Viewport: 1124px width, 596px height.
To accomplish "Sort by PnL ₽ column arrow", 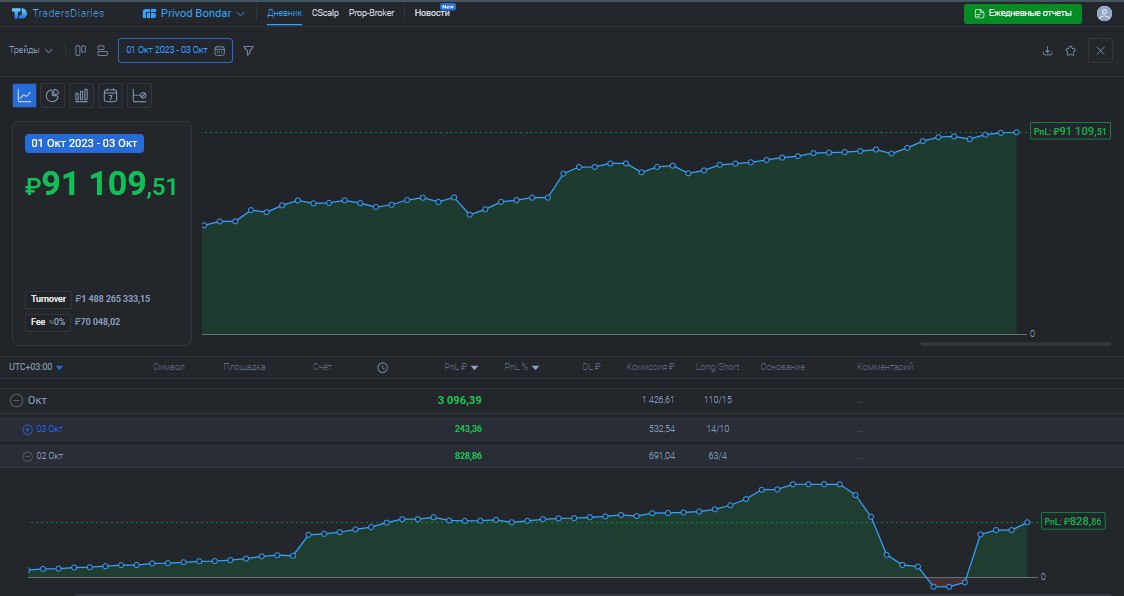I will [475, 368].
